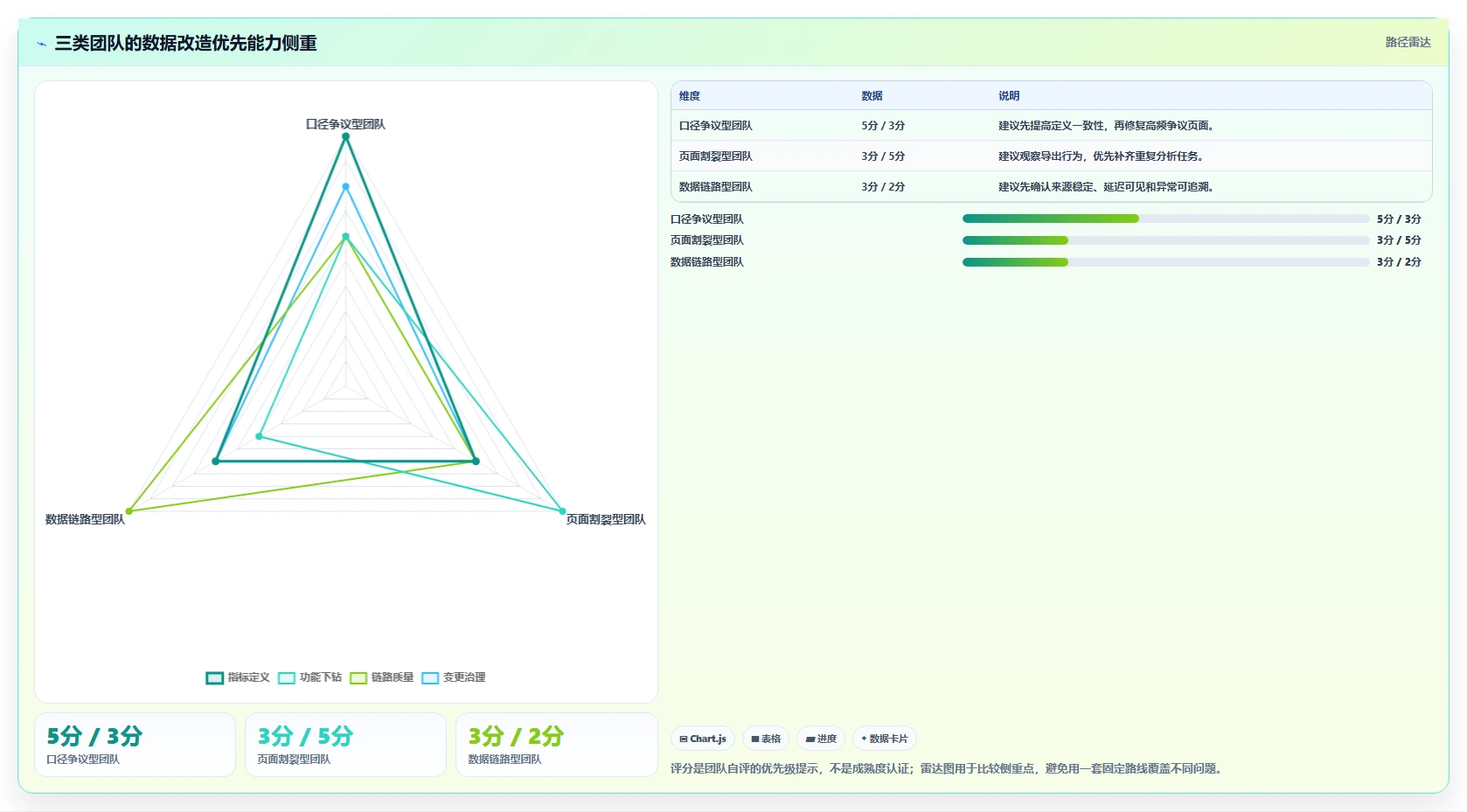1467x812 pixels.
Task: Click the 路径雷达 tag in header
Action: point(1408,42)
